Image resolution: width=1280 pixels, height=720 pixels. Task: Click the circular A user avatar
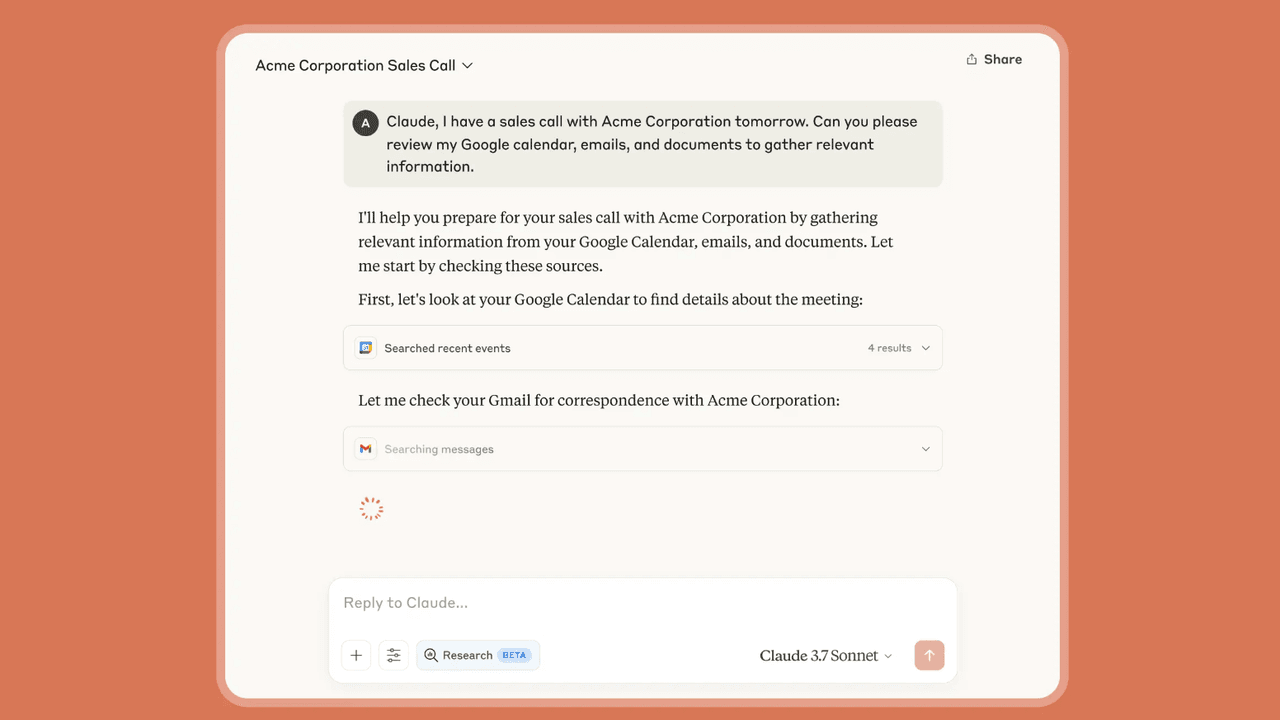(365, 122)
